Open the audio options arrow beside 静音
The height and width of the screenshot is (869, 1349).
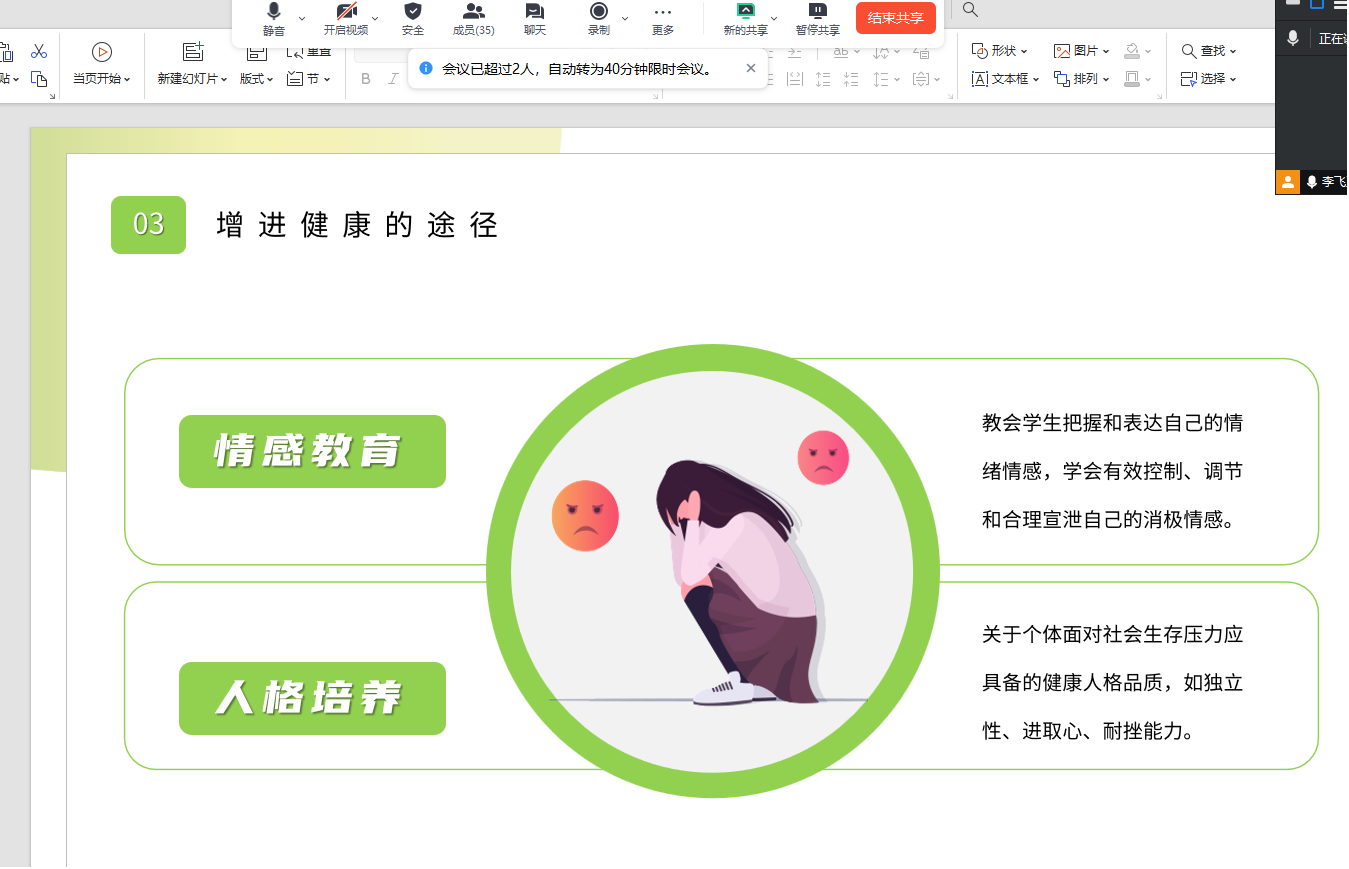click(x=302, y=18)
